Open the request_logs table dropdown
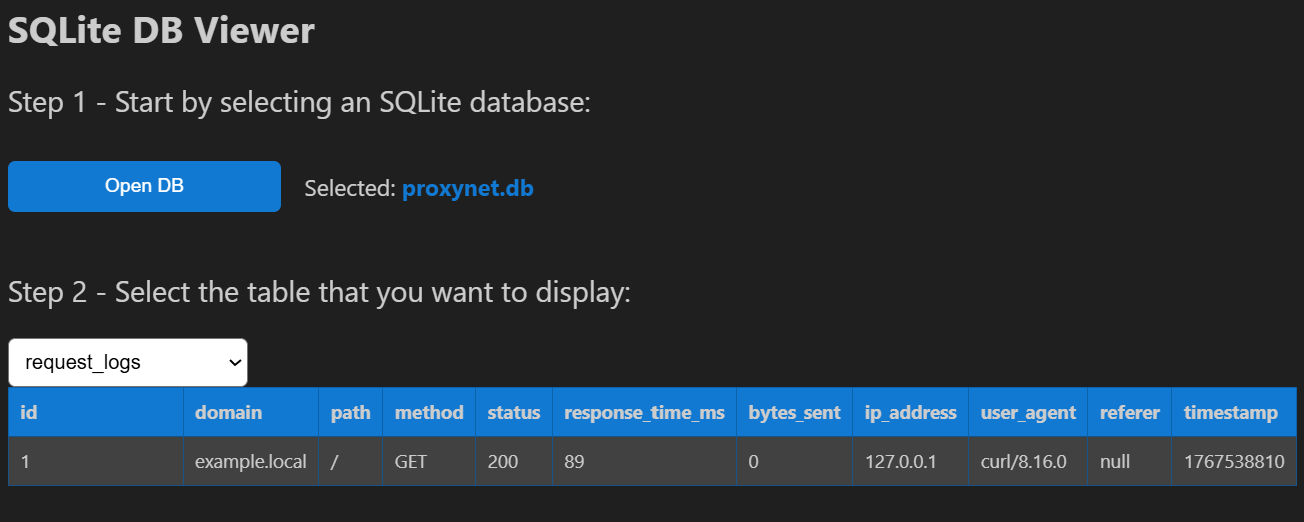The width and height of the screenshot is (1304, 522). (128, 362)
